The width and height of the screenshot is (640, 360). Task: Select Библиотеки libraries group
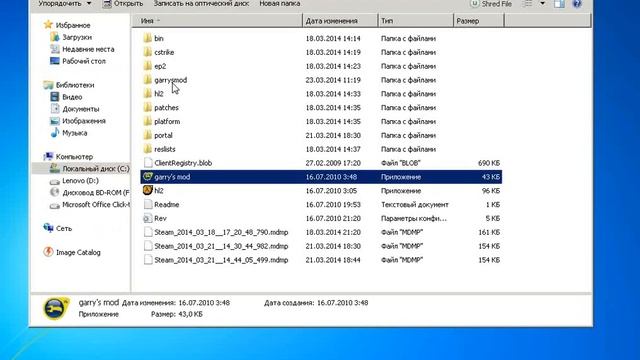coord(69,85)
